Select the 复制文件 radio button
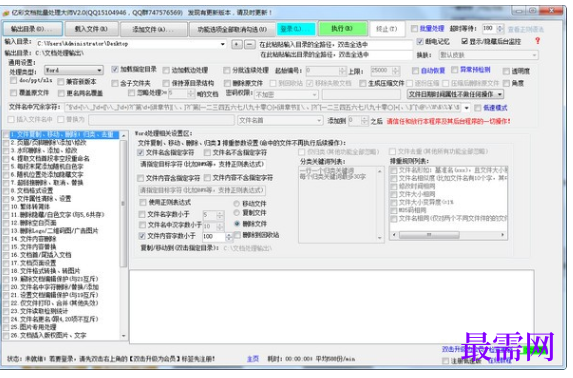The image size is (573, 378). 237,213
